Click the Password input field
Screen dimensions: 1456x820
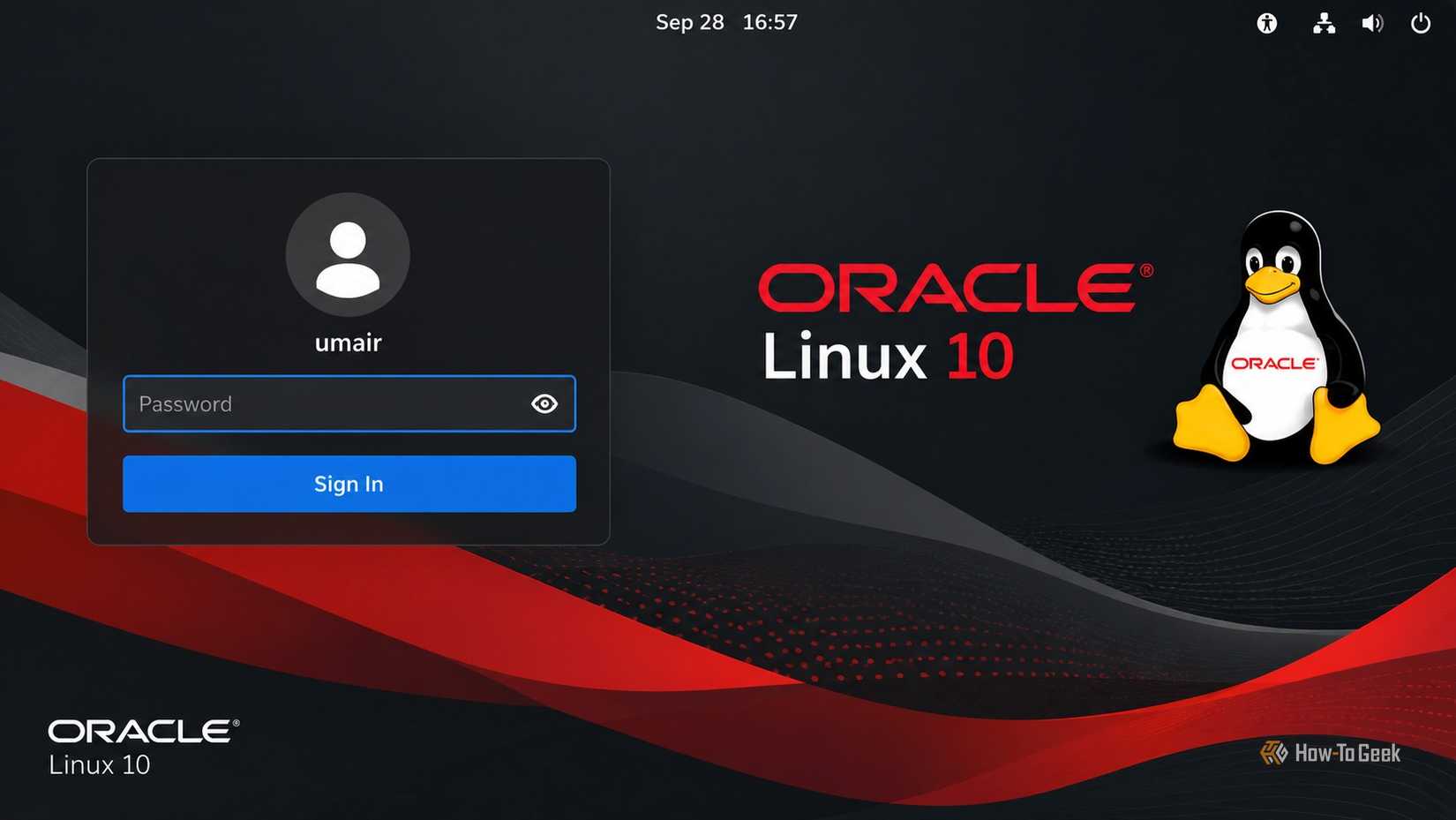point(349,403)
